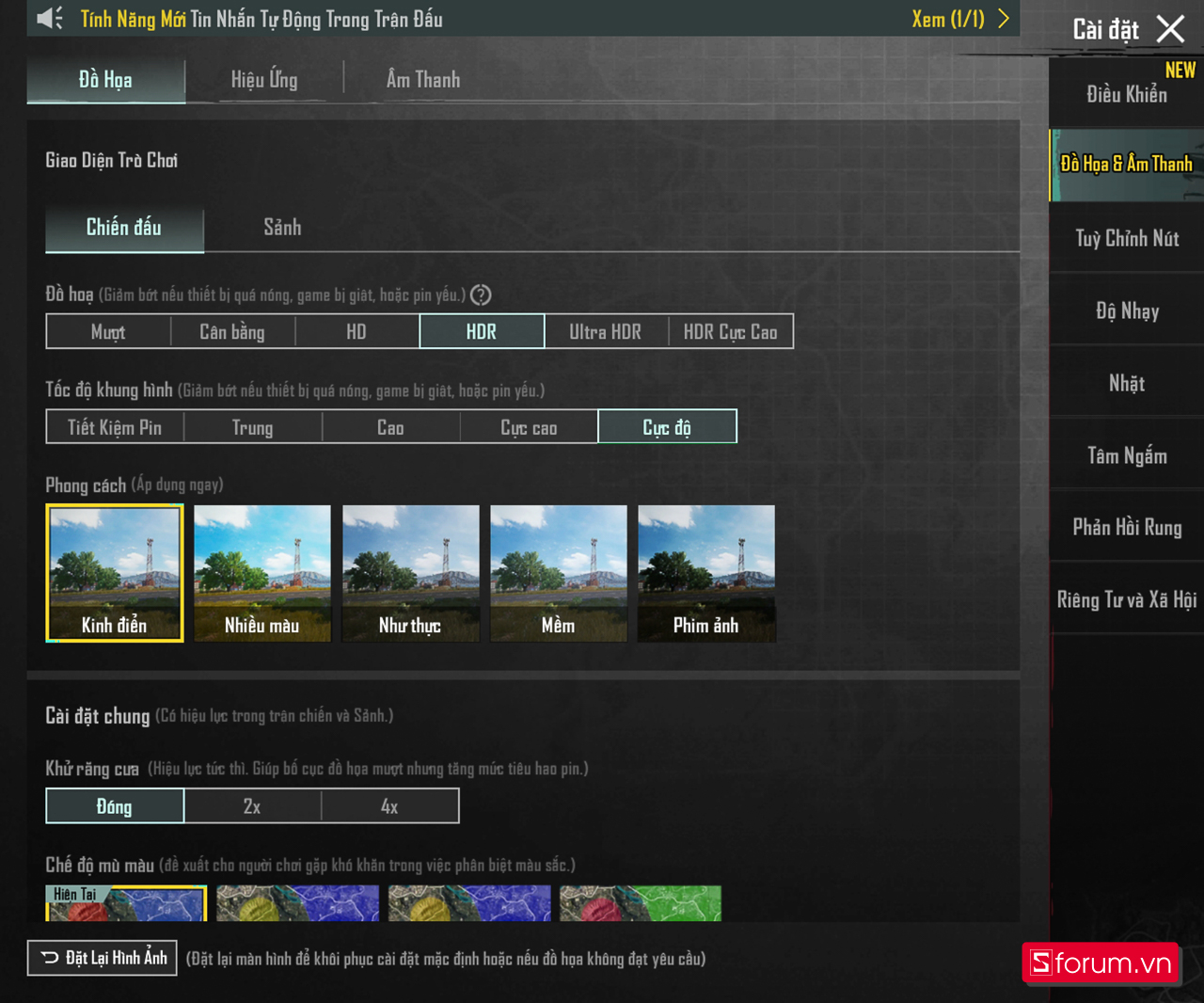This screenshot has height=1003, width=1204.
Task: Set graphics quality to Ultra HDR
Action: tap(606, 332)
